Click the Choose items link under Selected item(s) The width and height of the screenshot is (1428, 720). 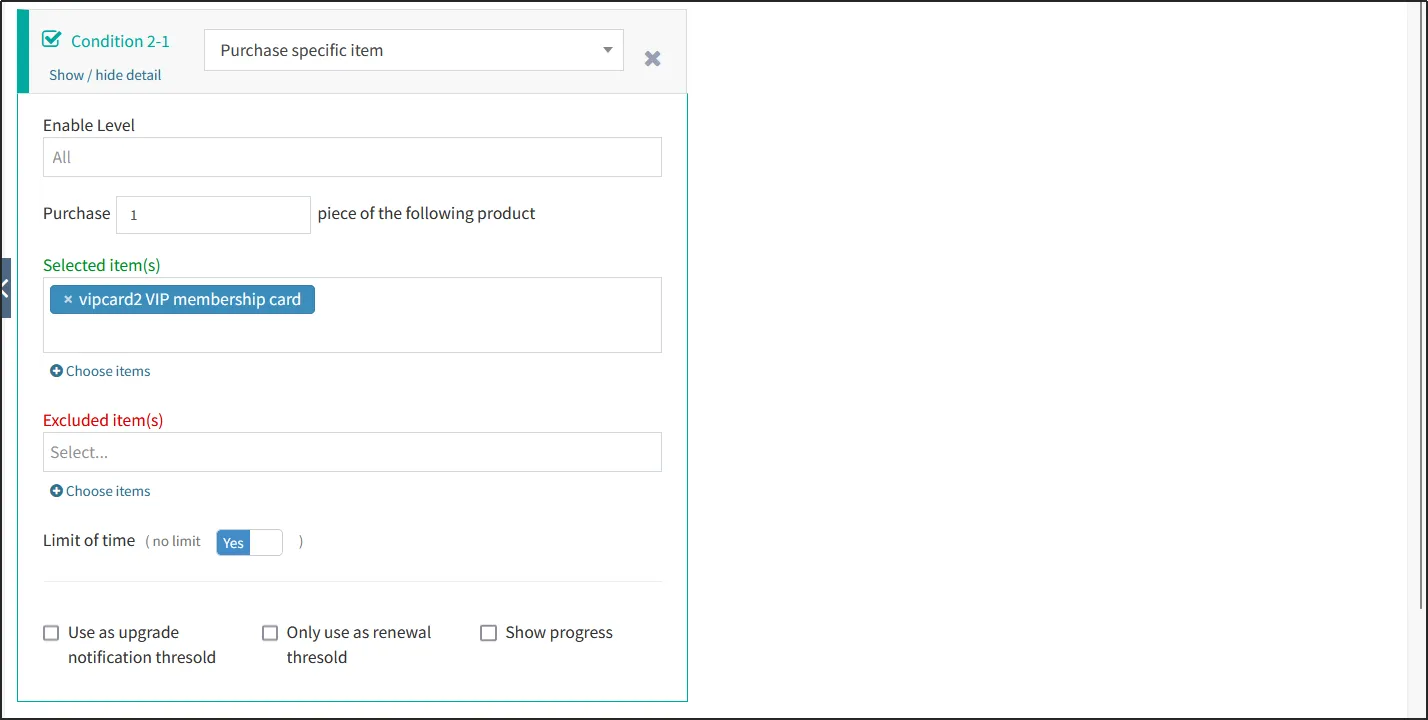[x=108, y=371]
